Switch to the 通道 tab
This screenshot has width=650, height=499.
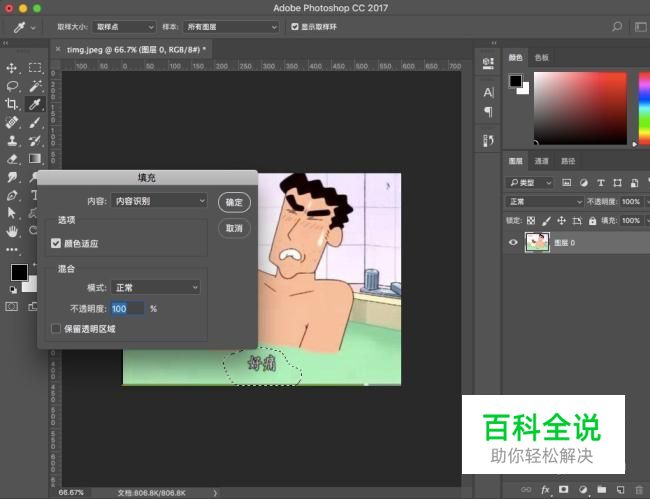[x=541, y=161]
